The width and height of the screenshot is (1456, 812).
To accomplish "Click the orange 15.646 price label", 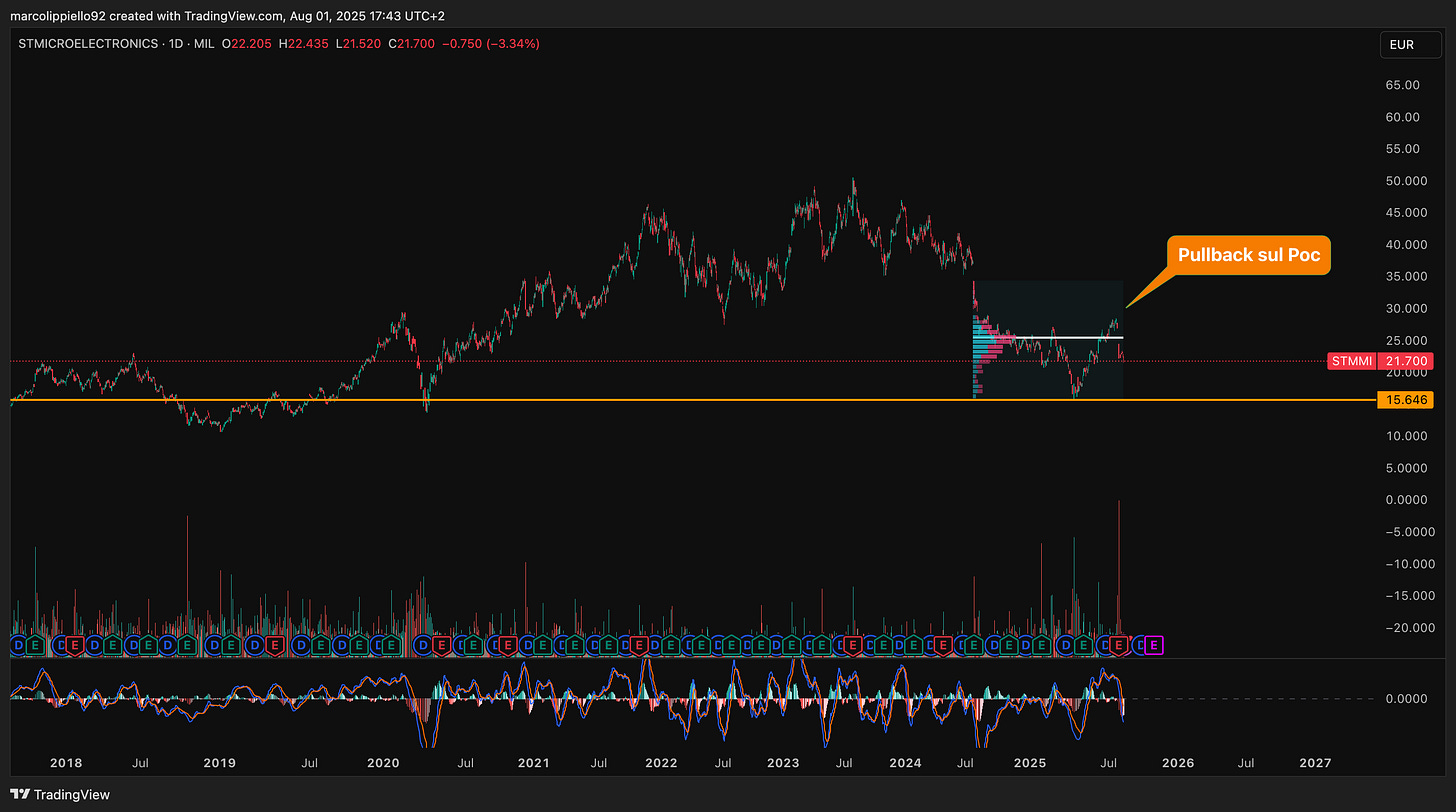I will pos(1406,400).
